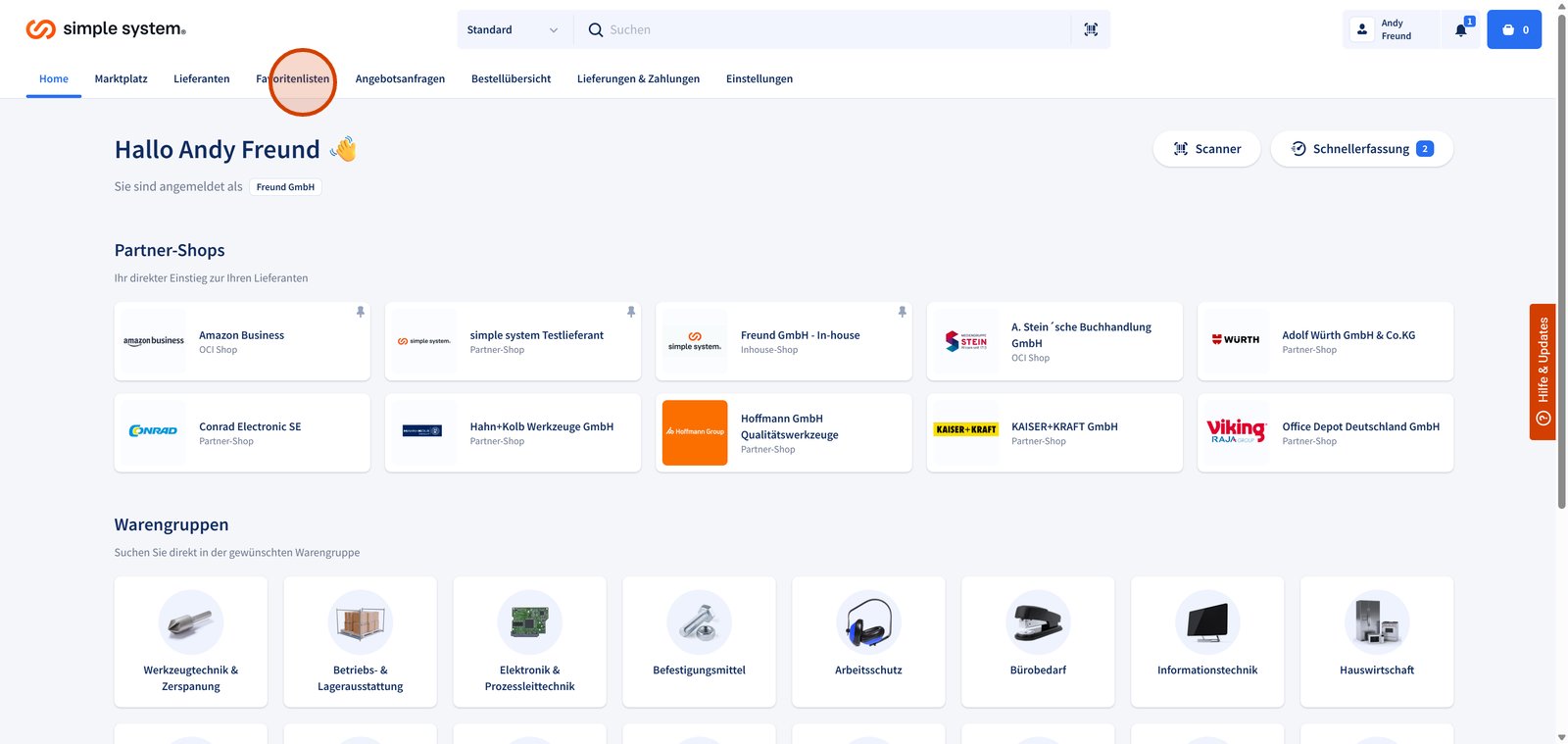This screenshot has height=744, width=1568.
Task: Open the notification bell
Action: point(1461,29)
